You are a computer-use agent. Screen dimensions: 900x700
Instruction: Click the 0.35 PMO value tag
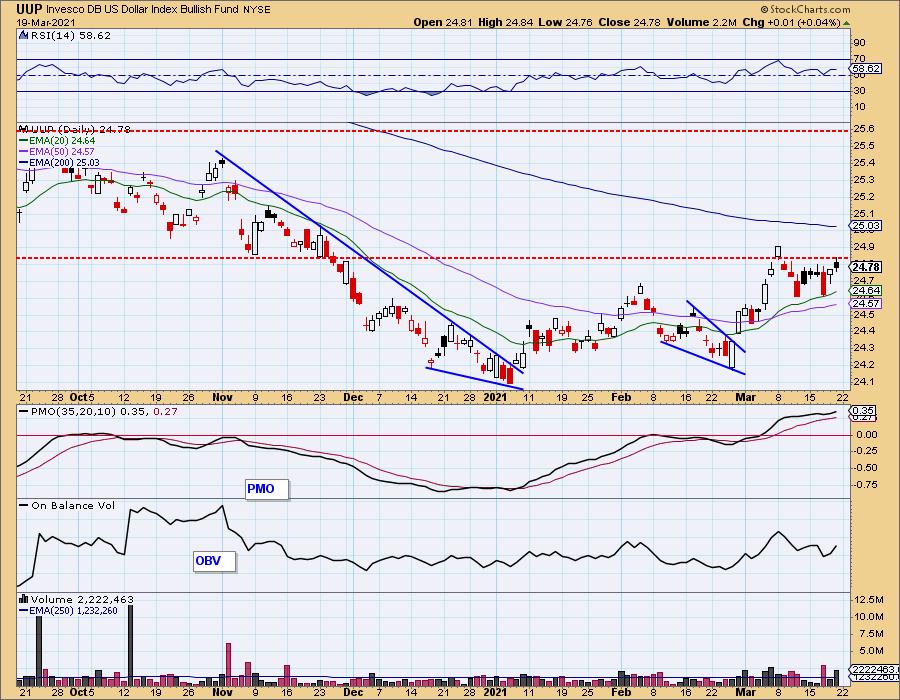(x=864, y=410)
